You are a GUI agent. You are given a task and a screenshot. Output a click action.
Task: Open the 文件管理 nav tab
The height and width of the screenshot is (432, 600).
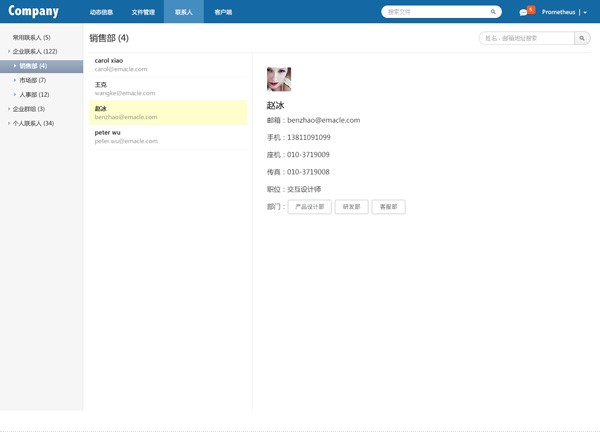coord(143,12)
